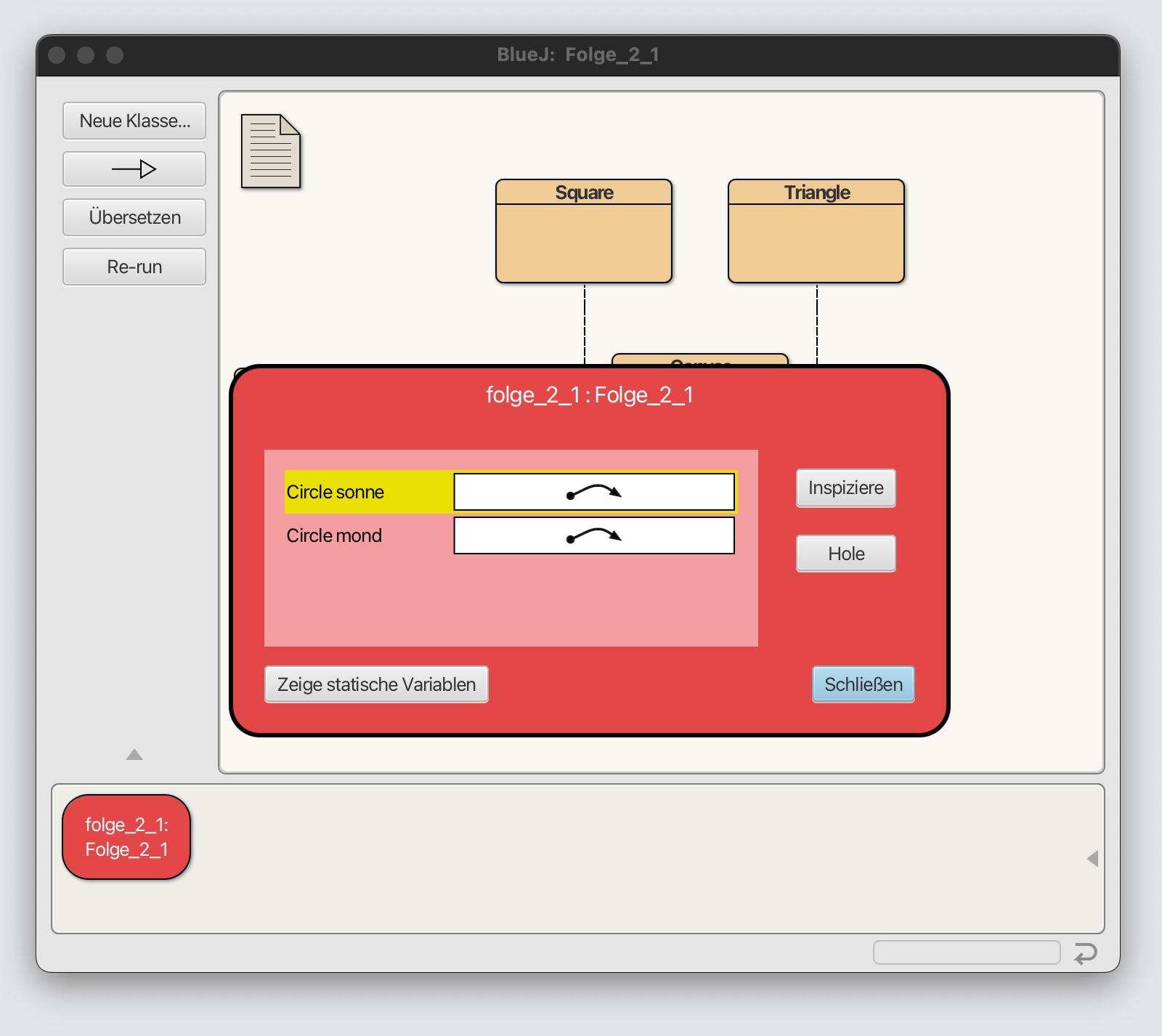
Task: Click the Hole button
Action: (x=845, y=554)
